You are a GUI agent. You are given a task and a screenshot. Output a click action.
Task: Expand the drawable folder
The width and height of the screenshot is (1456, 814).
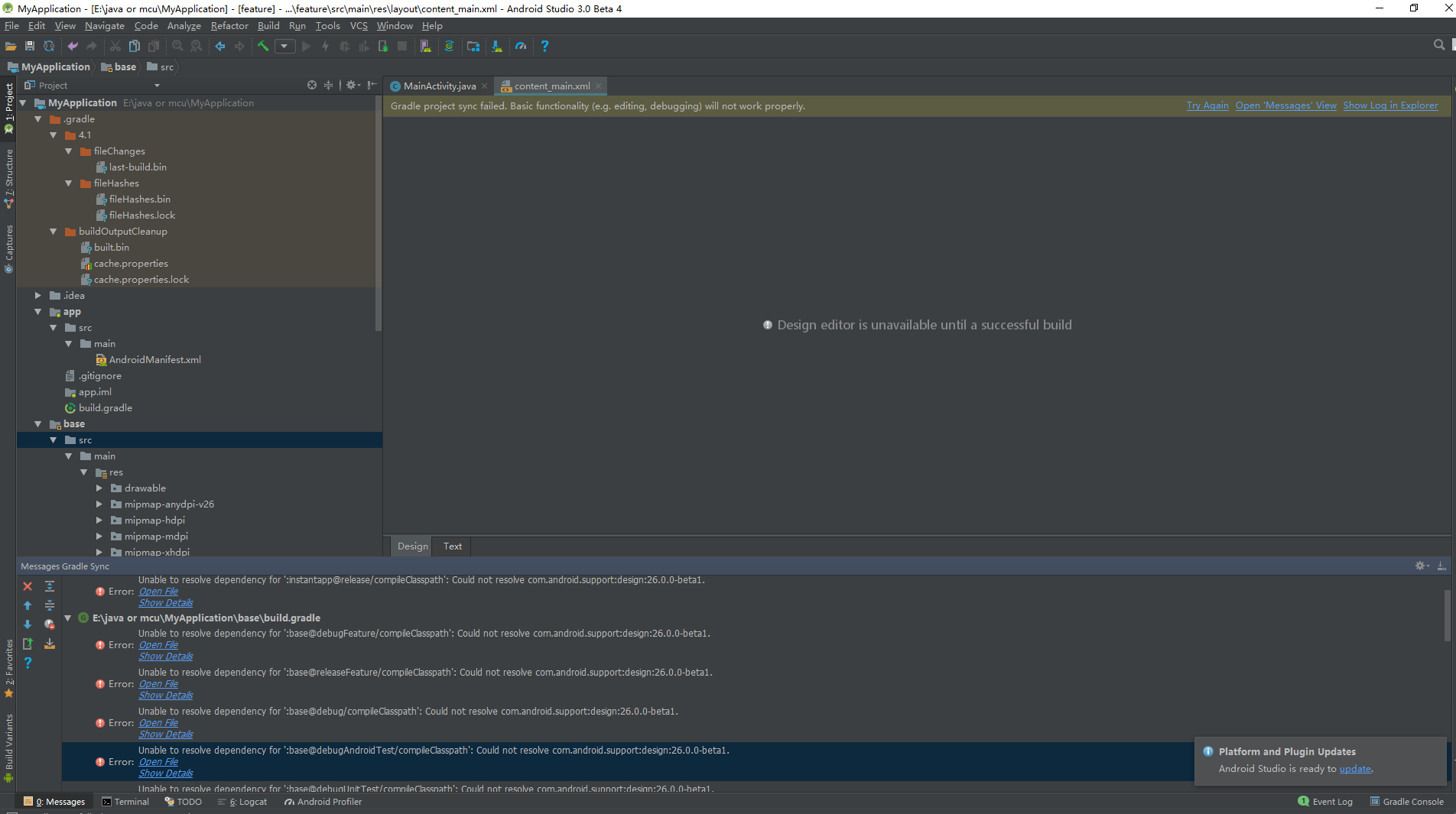tap(99, 488)
